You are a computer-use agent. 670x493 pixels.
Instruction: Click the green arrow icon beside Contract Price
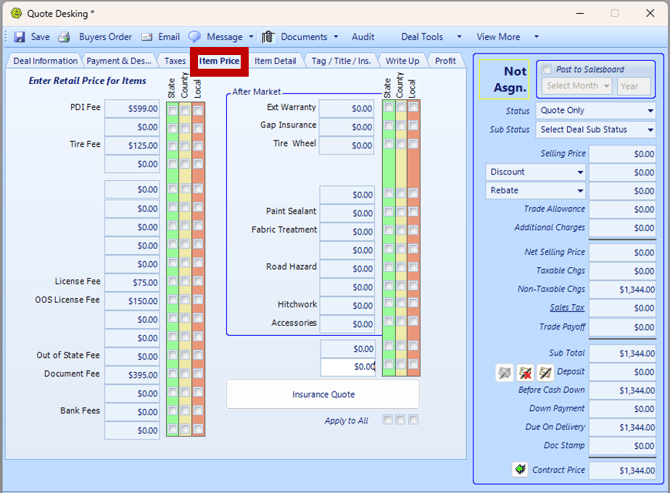(520, 469)
